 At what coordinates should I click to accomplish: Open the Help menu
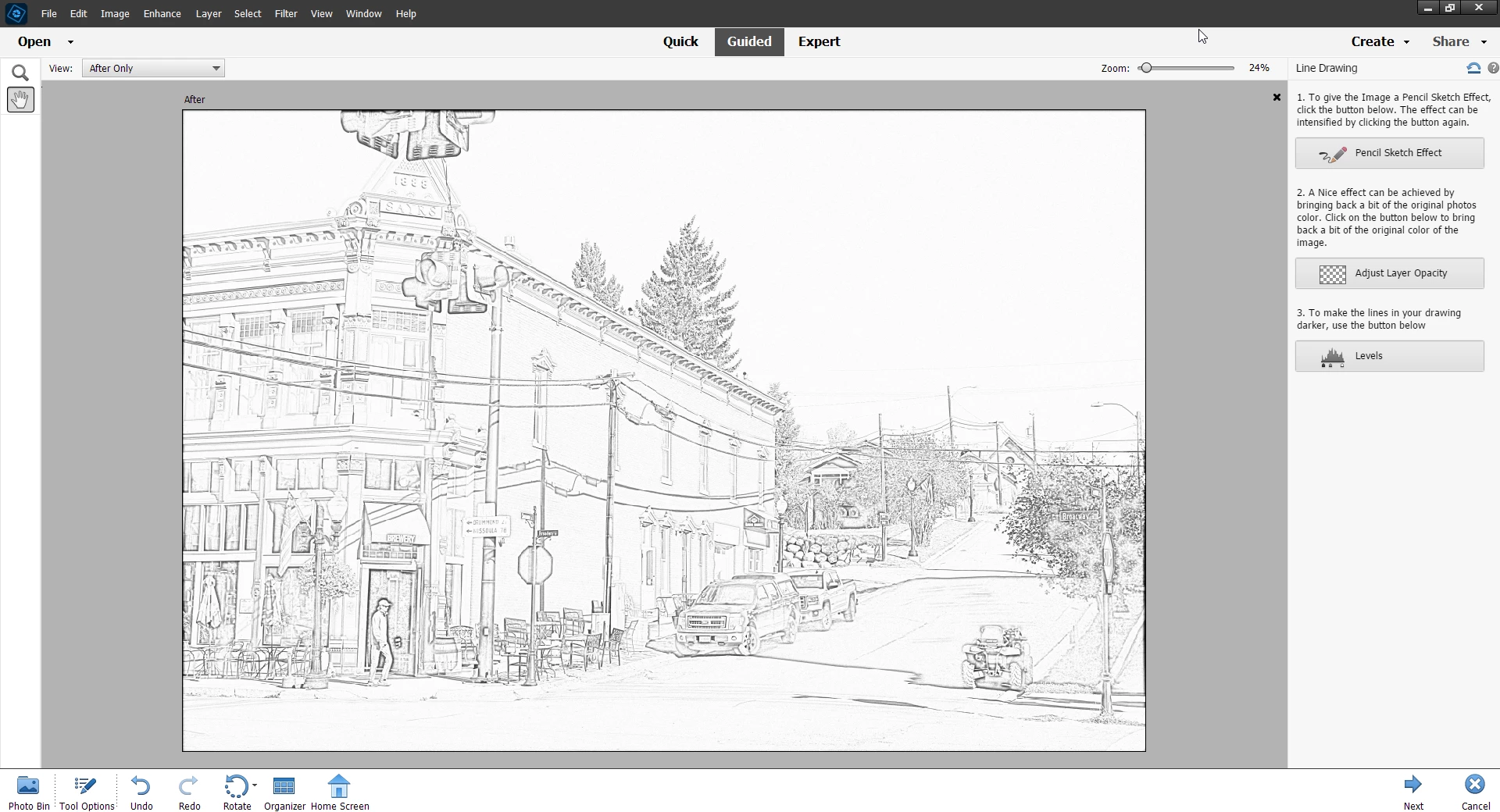tap(405, 14)
